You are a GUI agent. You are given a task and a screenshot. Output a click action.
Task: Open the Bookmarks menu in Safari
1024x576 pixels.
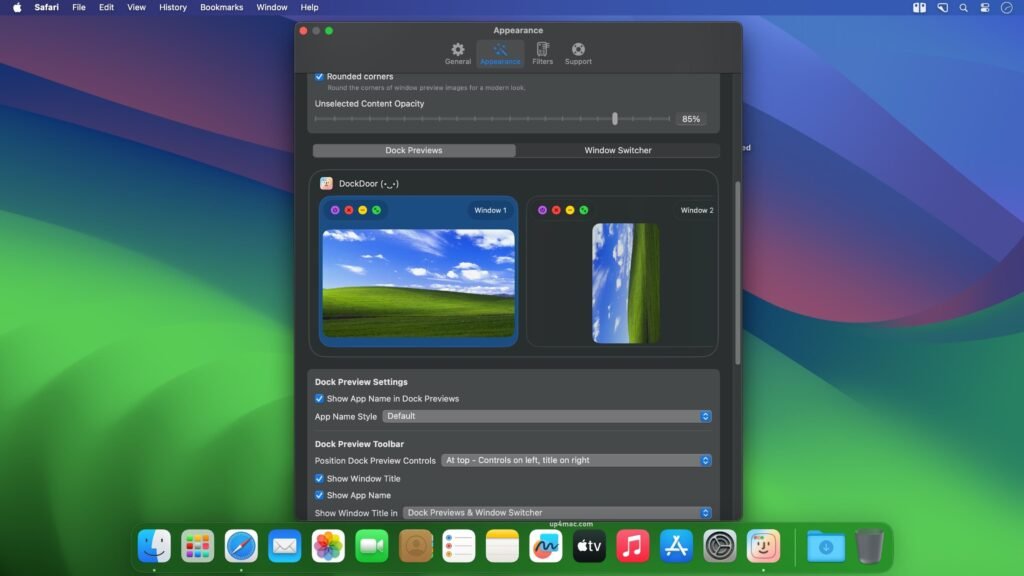pyautogui.click(x=221, y=7)
